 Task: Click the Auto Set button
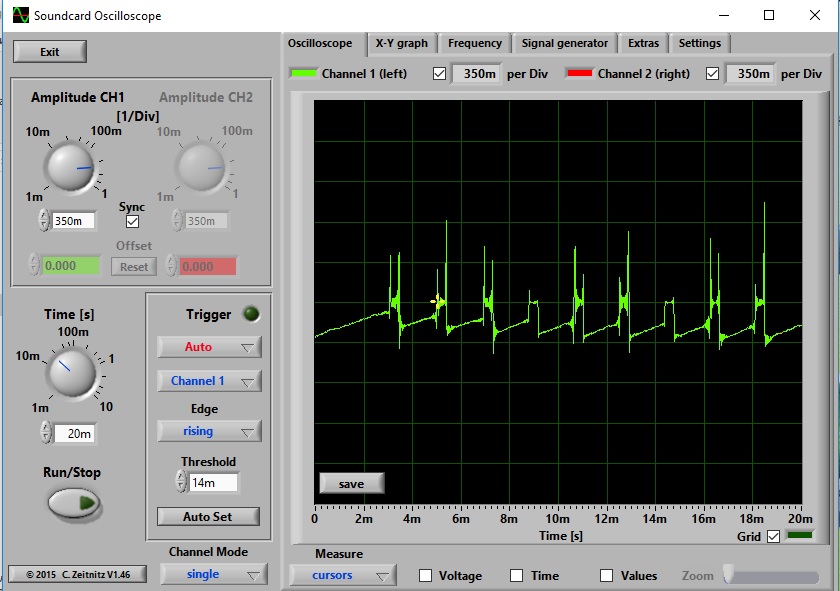208,517
